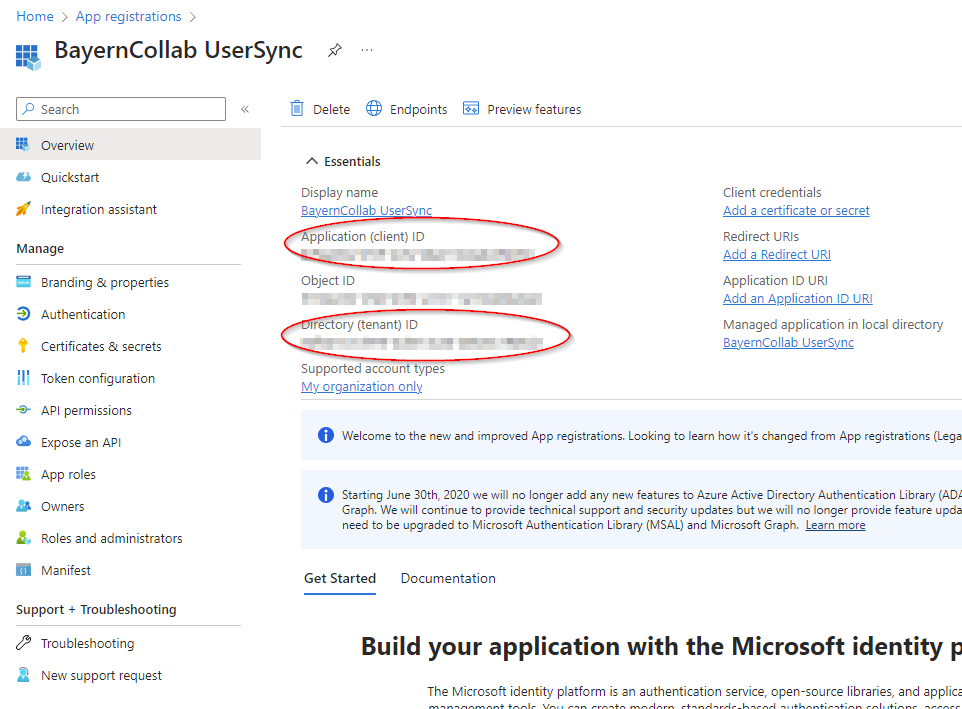Click the Delete trash icon

[x=297, y=109]
